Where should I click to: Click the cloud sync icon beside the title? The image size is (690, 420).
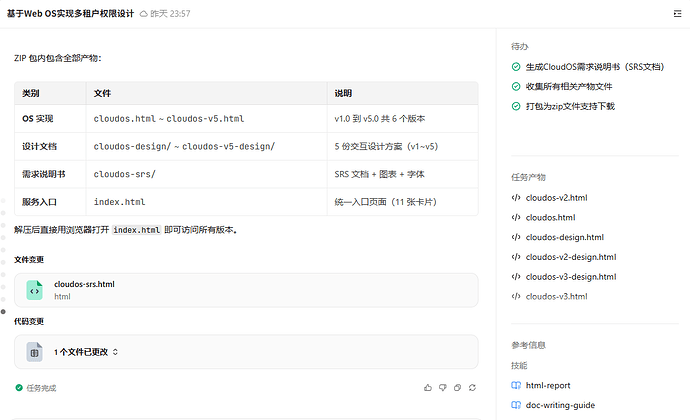(x=143, y=14)
